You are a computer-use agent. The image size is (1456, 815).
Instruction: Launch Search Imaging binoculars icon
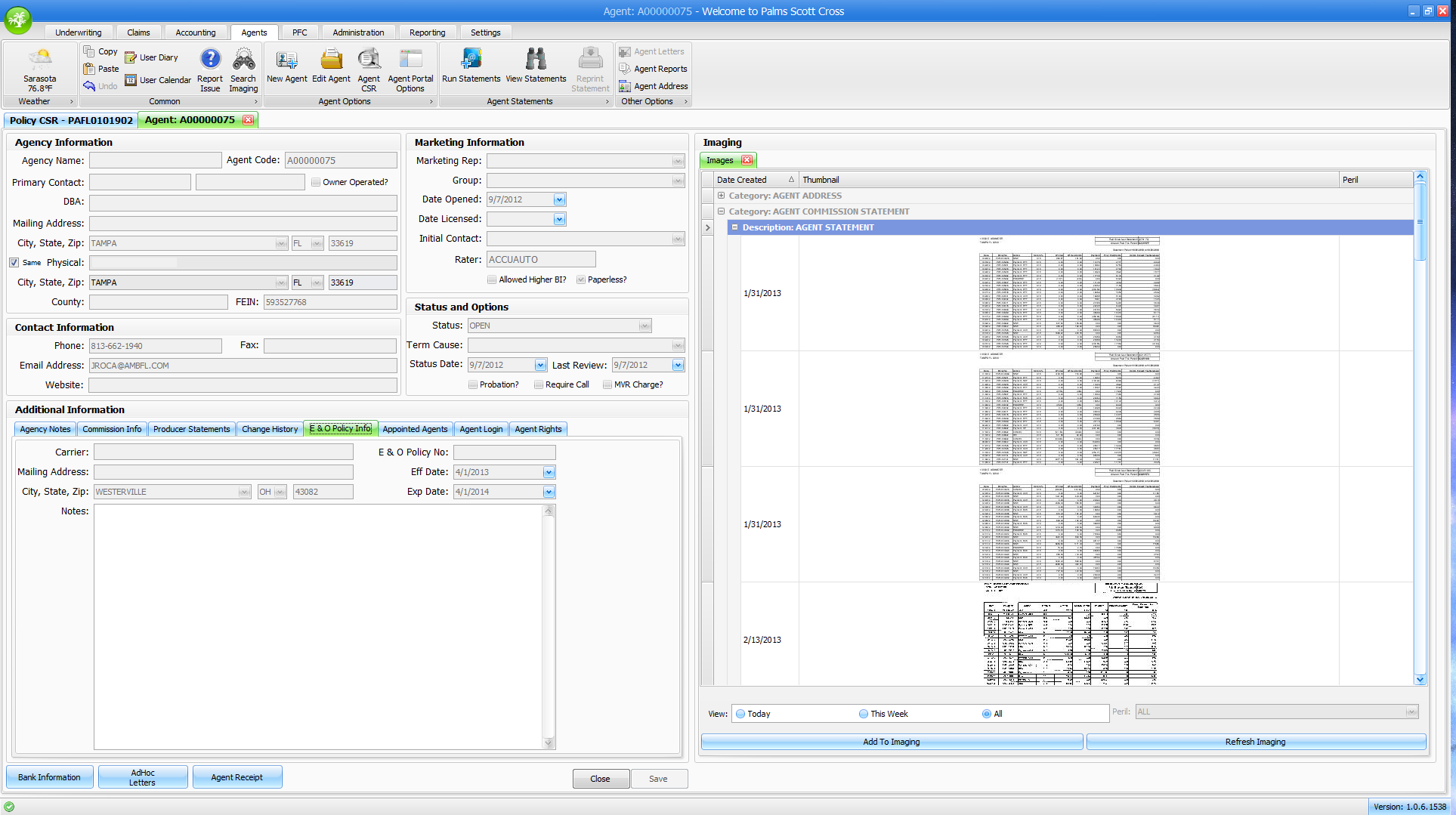tap(243, 69)
